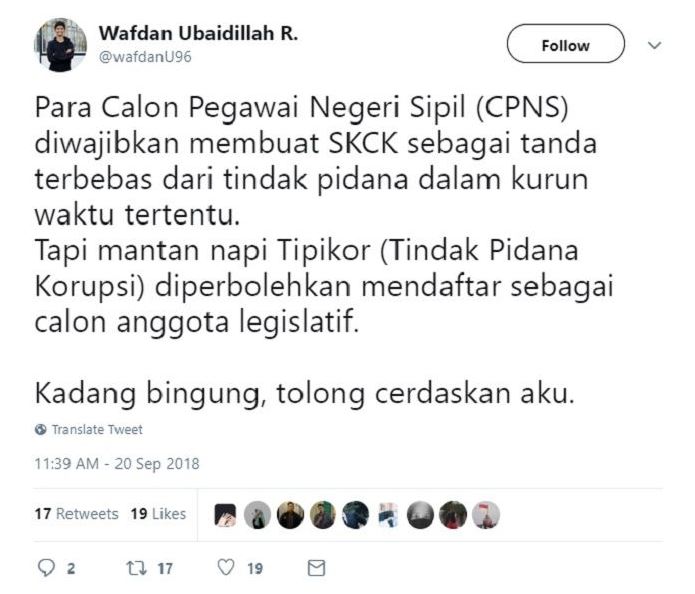Open the 17 Retweets list
Viewport: 695px width, 594px height.
(77, 514)
